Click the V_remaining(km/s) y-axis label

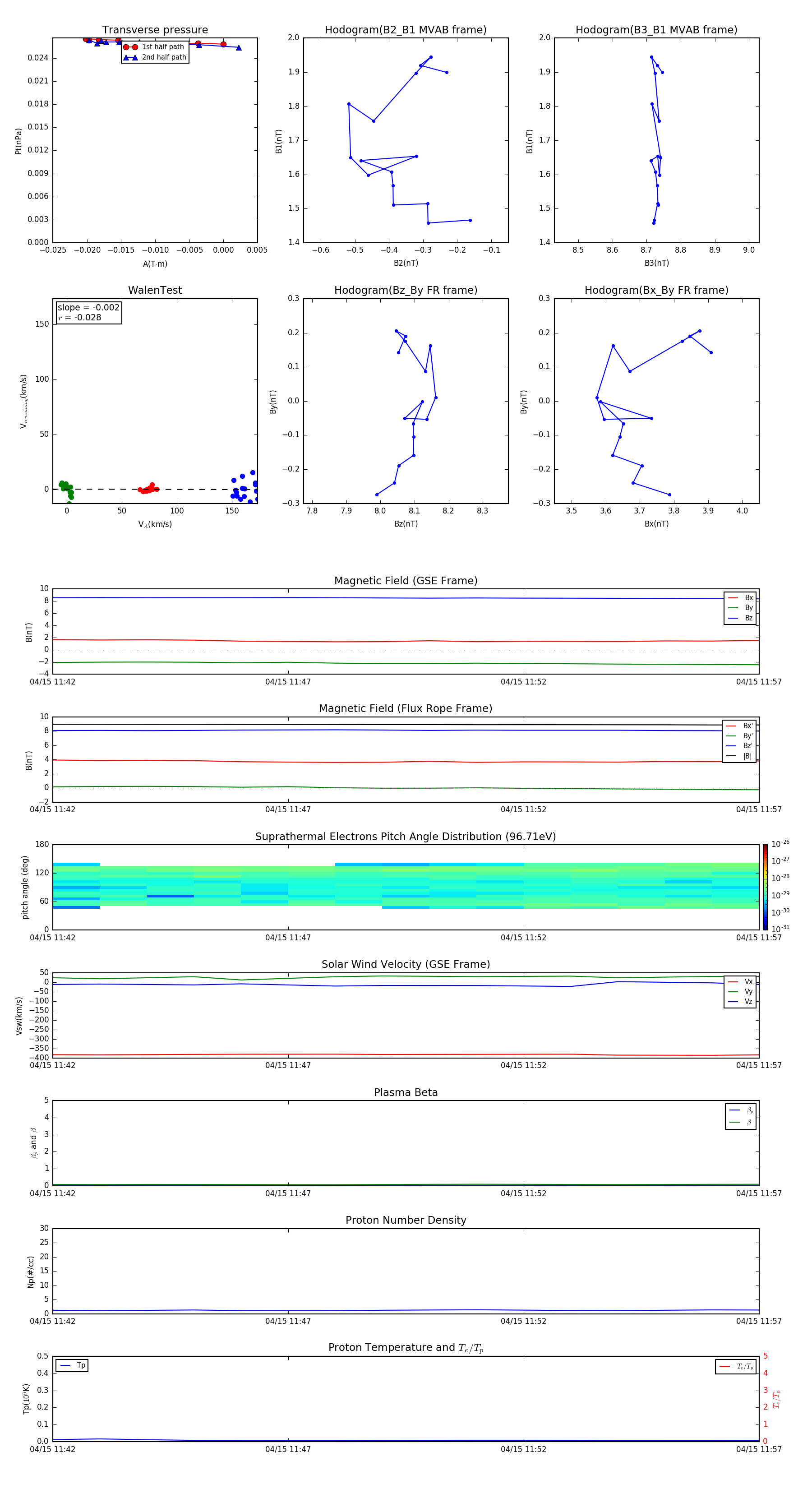click(x=24, y=401)
